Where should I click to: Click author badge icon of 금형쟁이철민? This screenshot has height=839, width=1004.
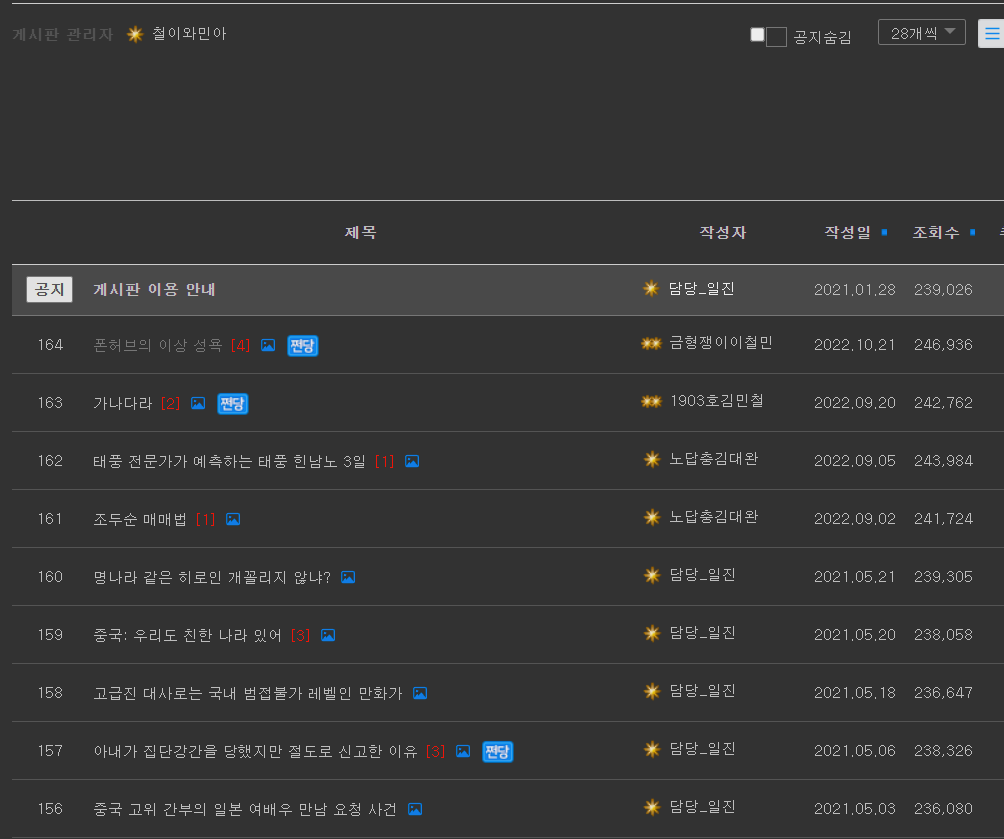coord(651,343)
